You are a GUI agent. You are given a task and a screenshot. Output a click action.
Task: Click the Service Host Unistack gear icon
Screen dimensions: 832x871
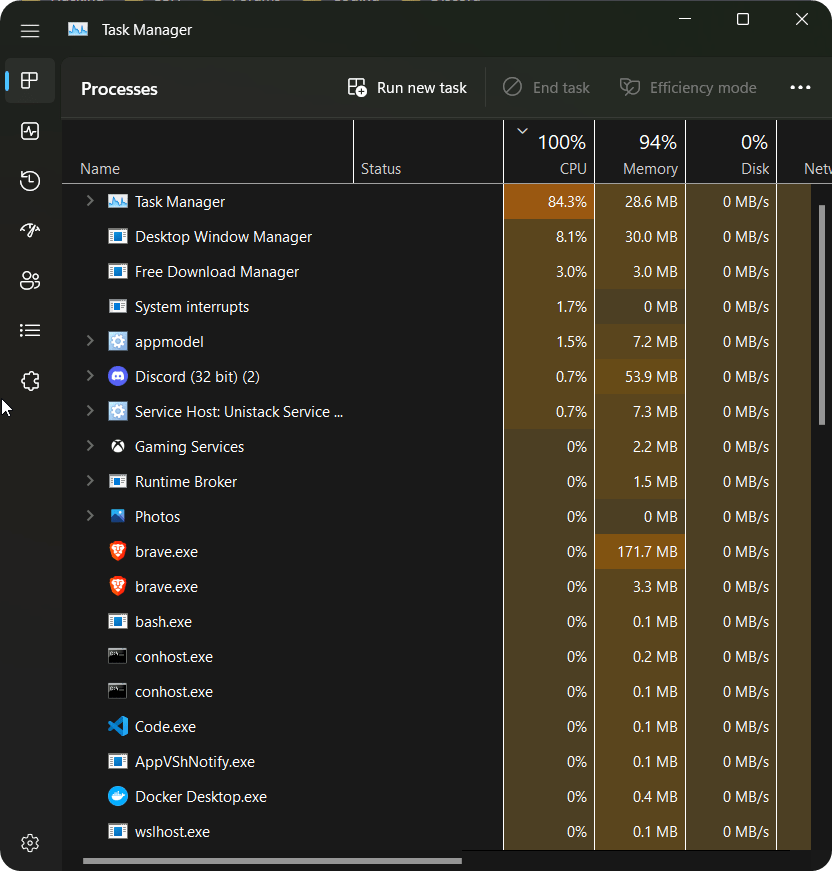[118, 412]
